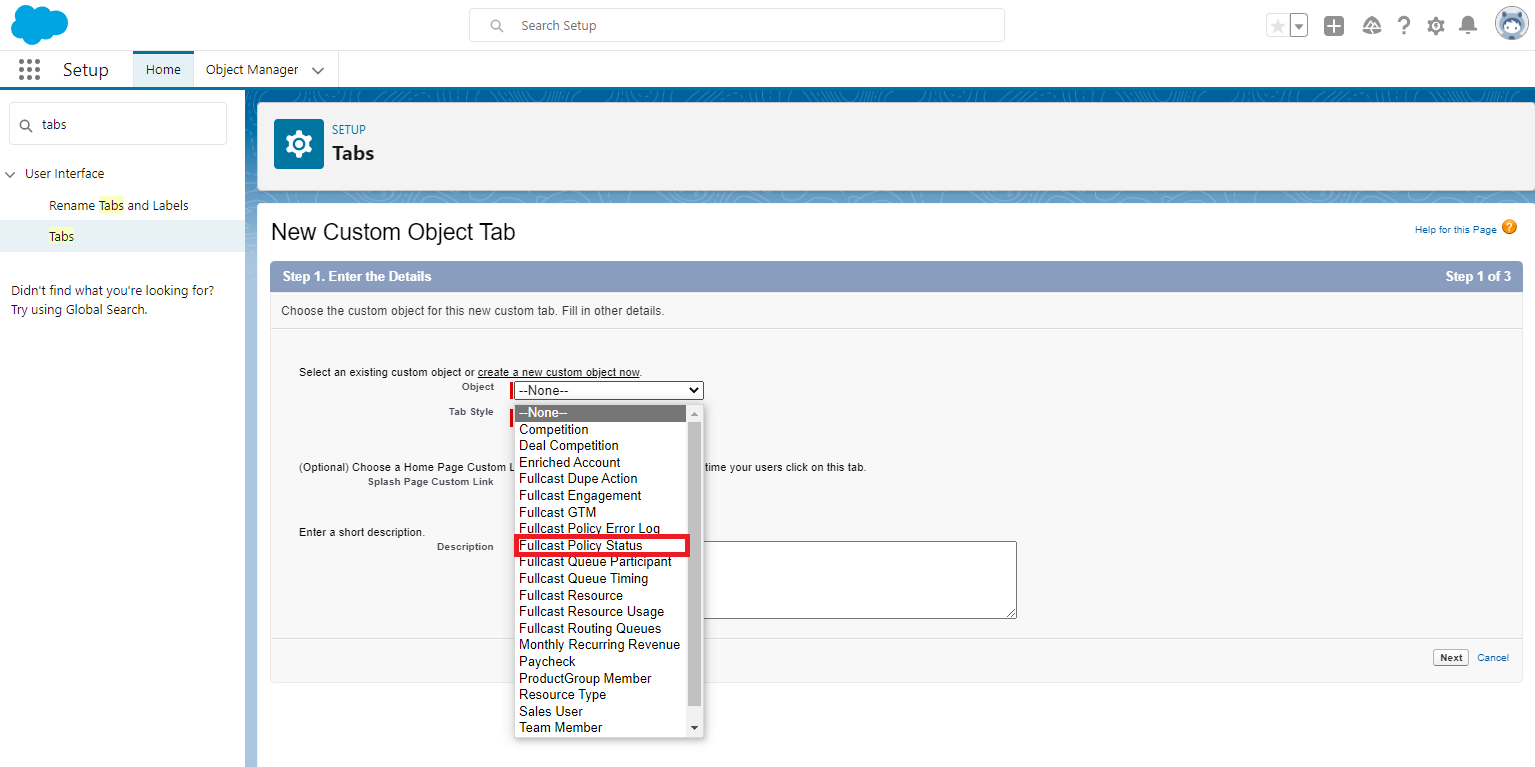
Task: Open the user profile avatar
Action: [1511, 24]
